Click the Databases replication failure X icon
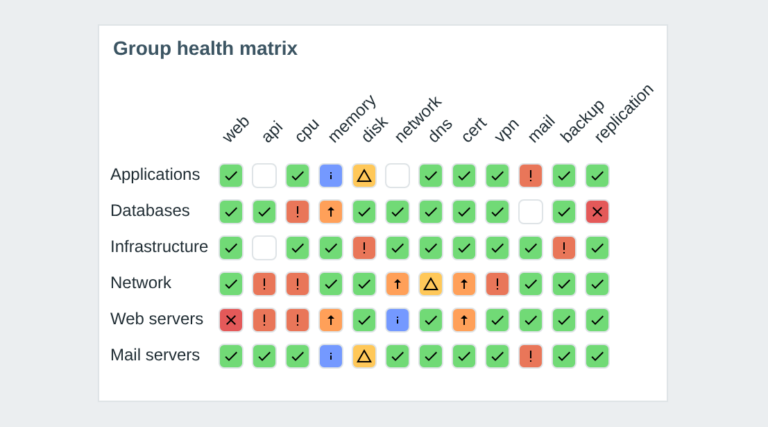This screenshot has width=768, height=427. pyautogui.click(x=597, y=212)
